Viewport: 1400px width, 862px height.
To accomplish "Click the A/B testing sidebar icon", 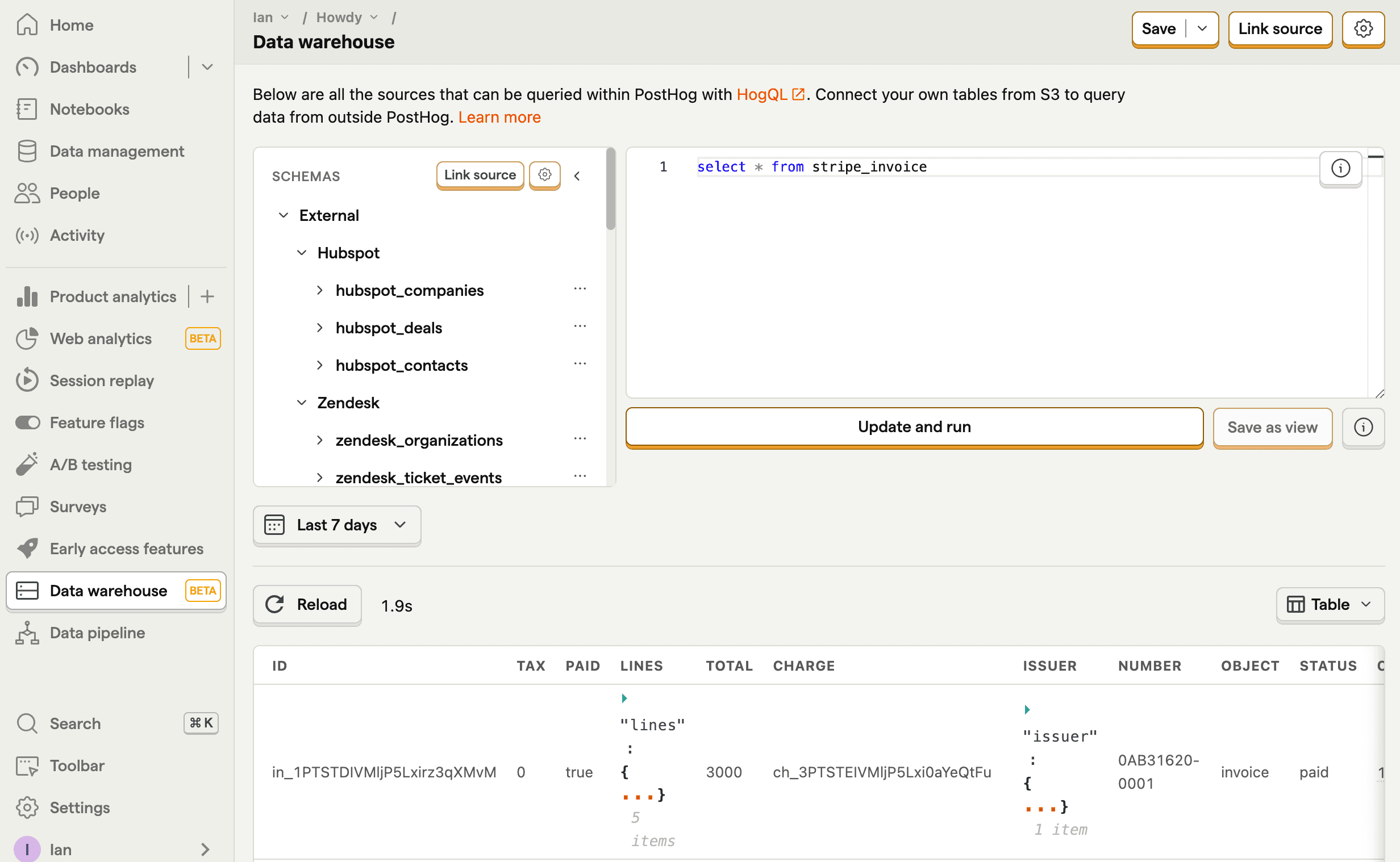I will tap(27, 464).
